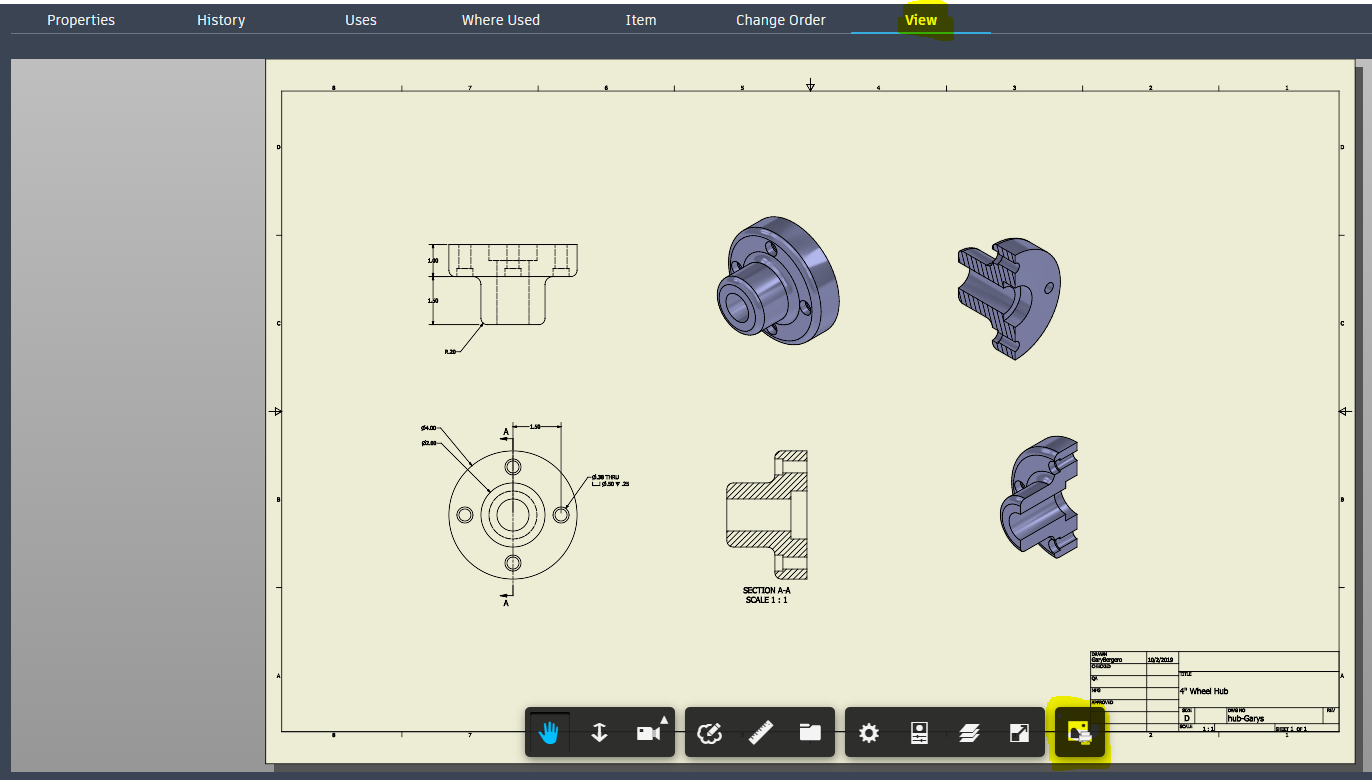Open the Layers manager
Image resolution: width=1372 pixels, height=780 pixels.
point(969,733)
